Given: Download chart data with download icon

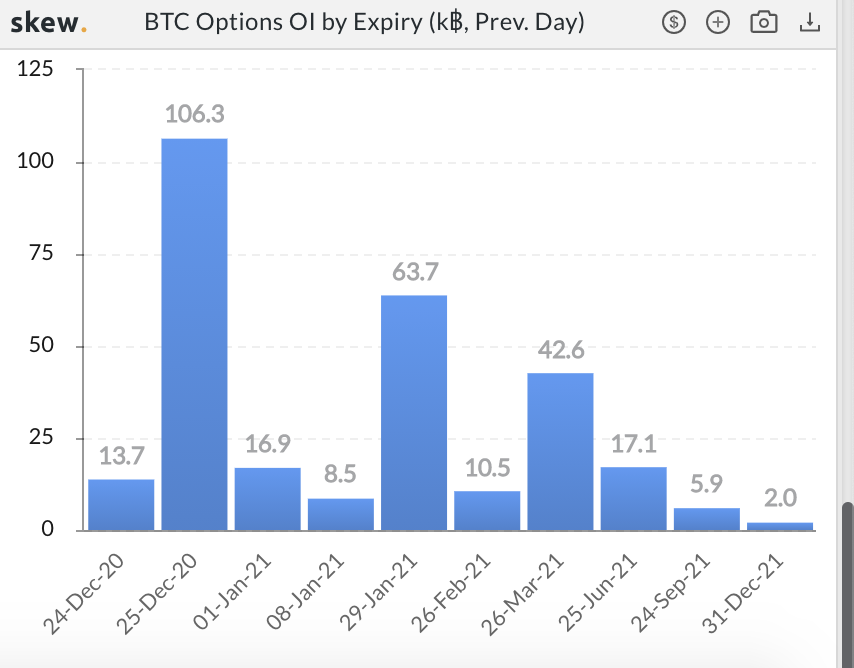Looking at the screenshot, I should pos(810,22).
